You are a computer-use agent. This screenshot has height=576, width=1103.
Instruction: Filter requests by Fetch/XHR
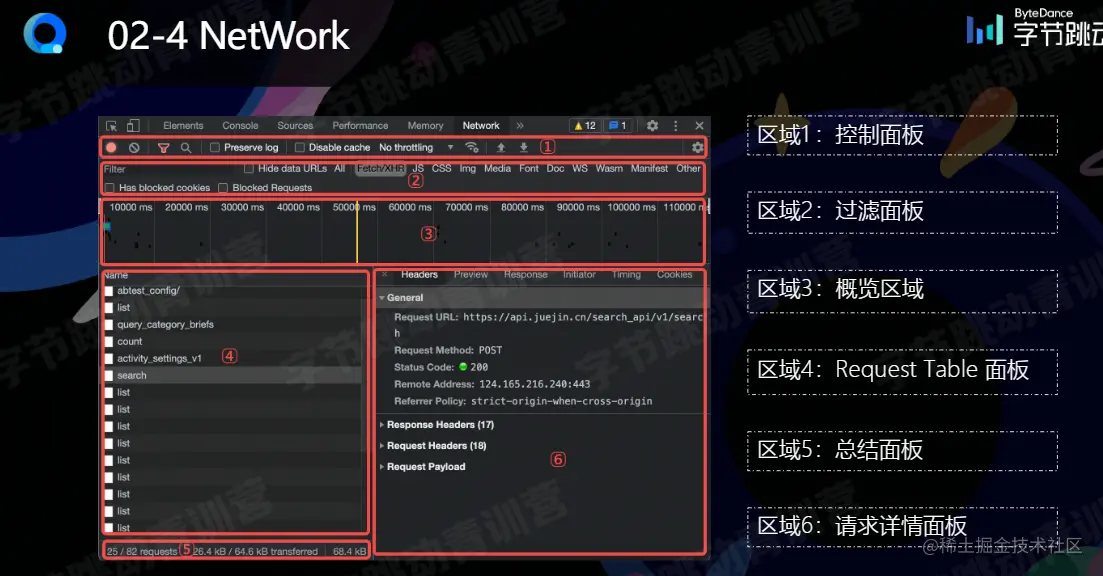pos(381,169)
